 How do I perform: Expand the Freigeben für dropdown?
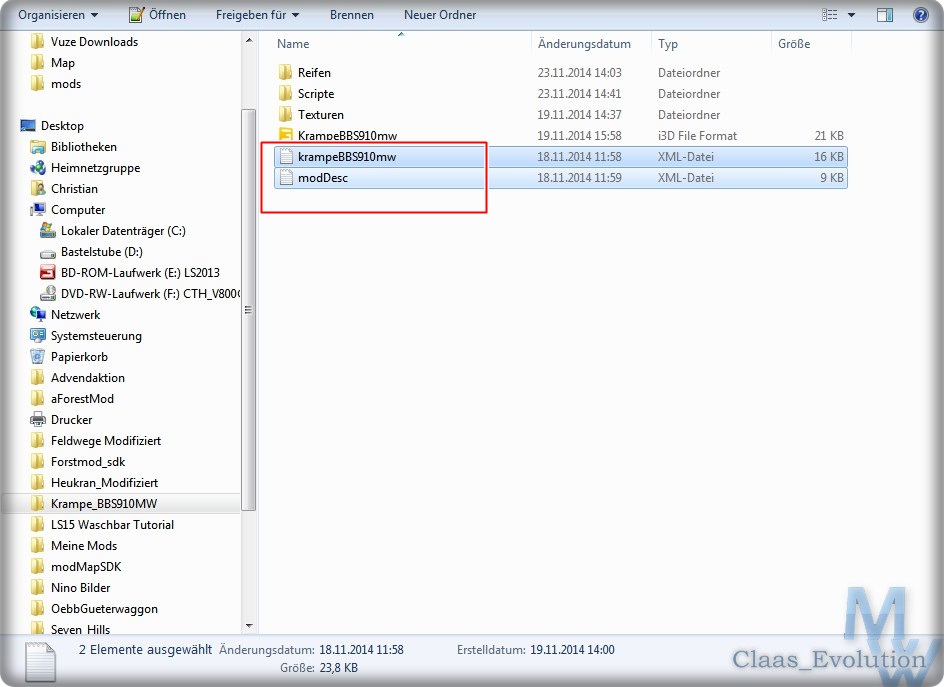coord(257,15)
